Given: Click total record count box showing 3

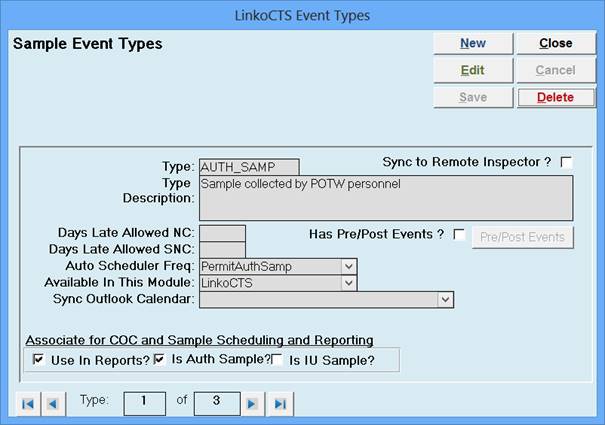Looking at the screenshot, I should click(x=217, y=404).
